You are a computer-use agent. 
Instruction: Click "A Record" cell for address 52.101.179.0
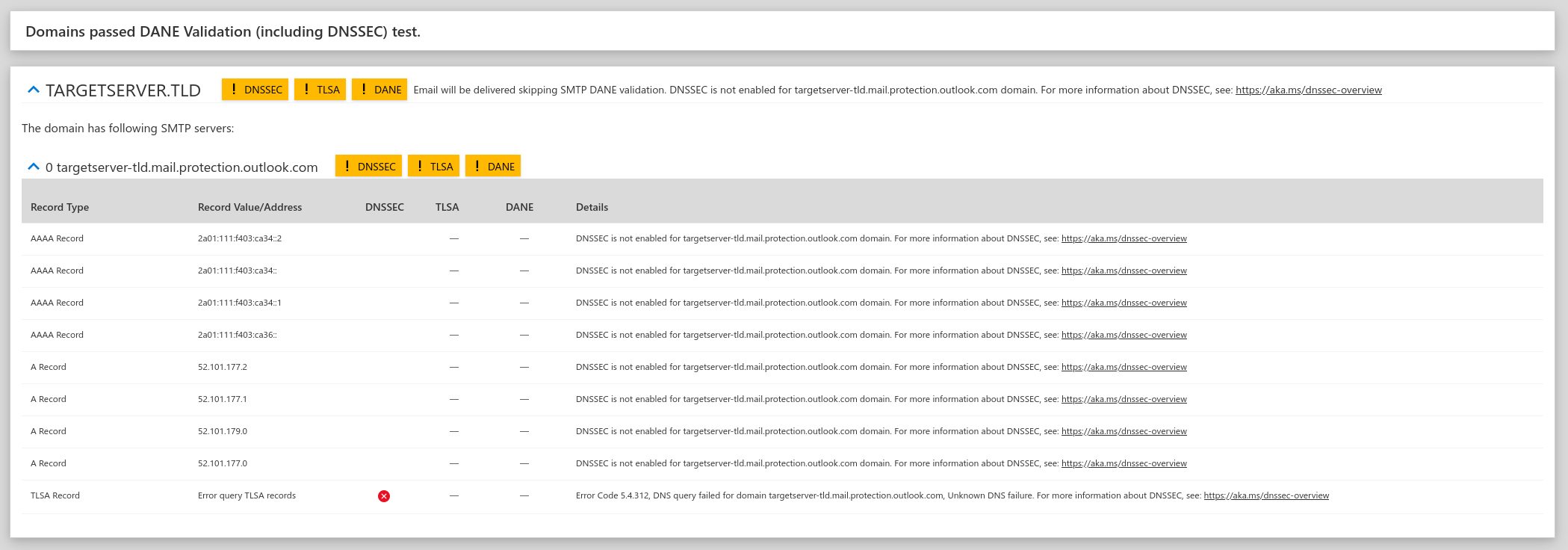click(49, 431)
